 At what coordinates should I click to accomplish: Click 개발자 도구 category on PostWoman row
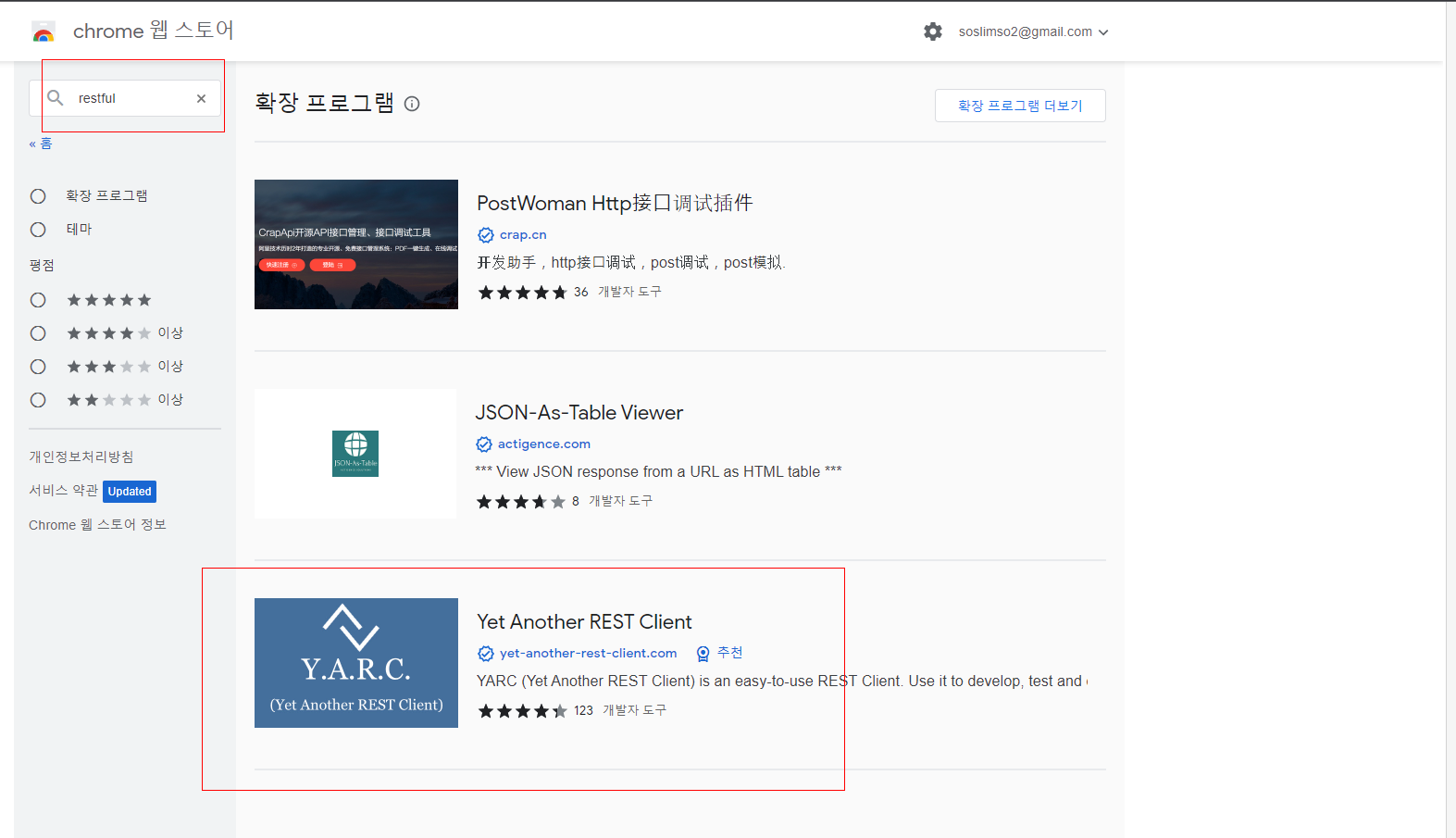pyautogui.click(x=629, y=292)
